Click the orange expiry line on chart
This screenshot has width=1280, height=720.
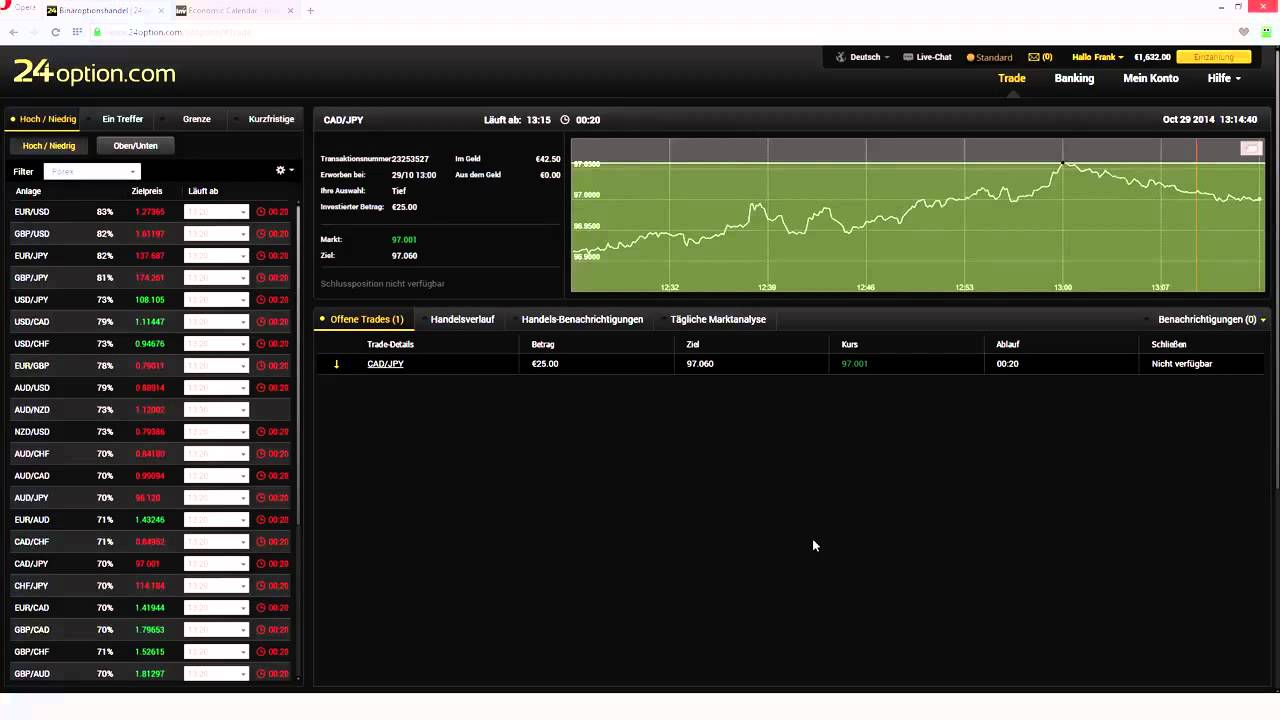click(x=1196, y=215)
